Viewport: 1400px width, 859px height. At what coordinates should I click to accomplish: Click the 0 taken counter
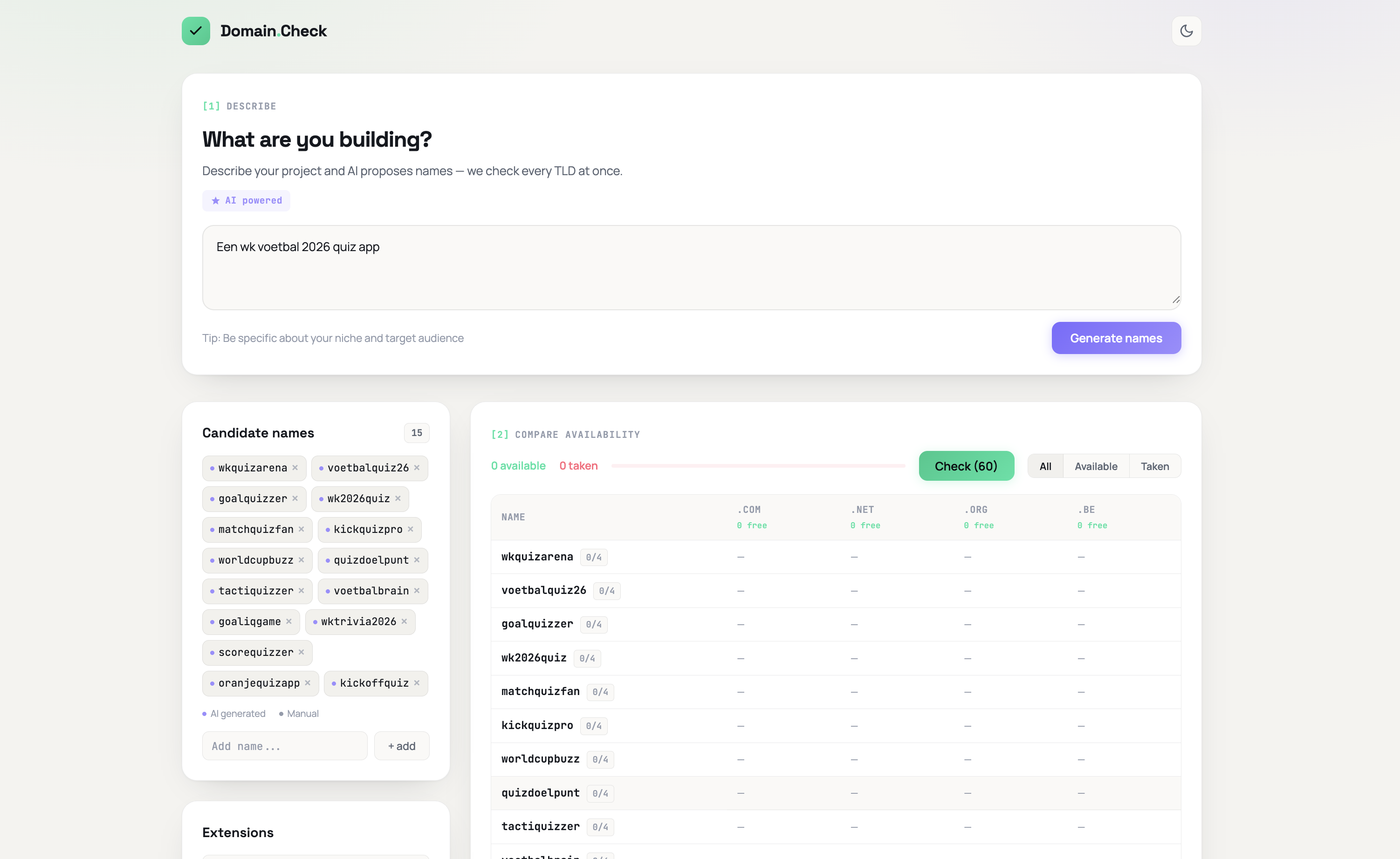click(579, 466)
